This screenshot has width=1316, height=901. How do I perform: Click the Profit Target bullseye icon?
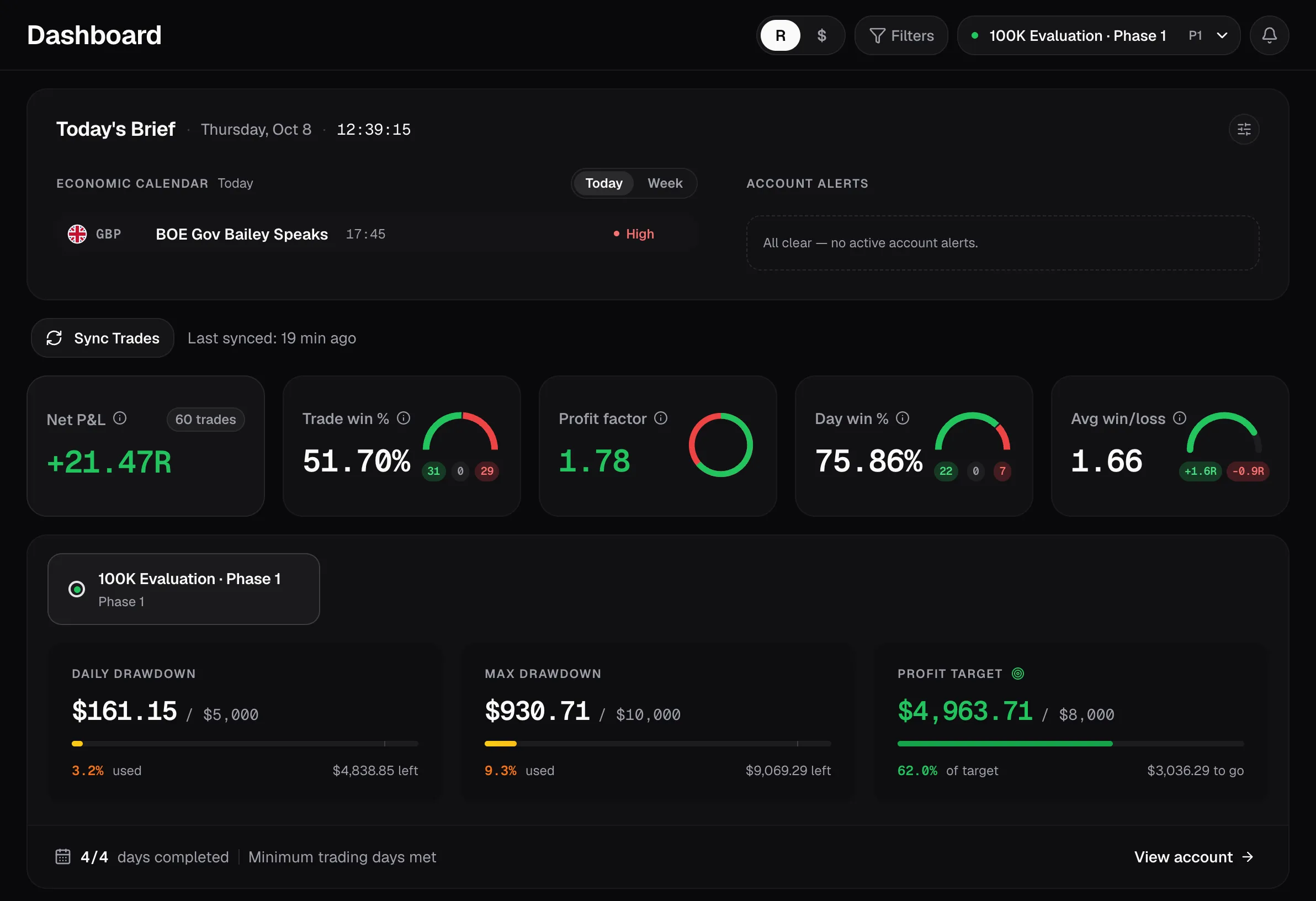click(1017, 674)
